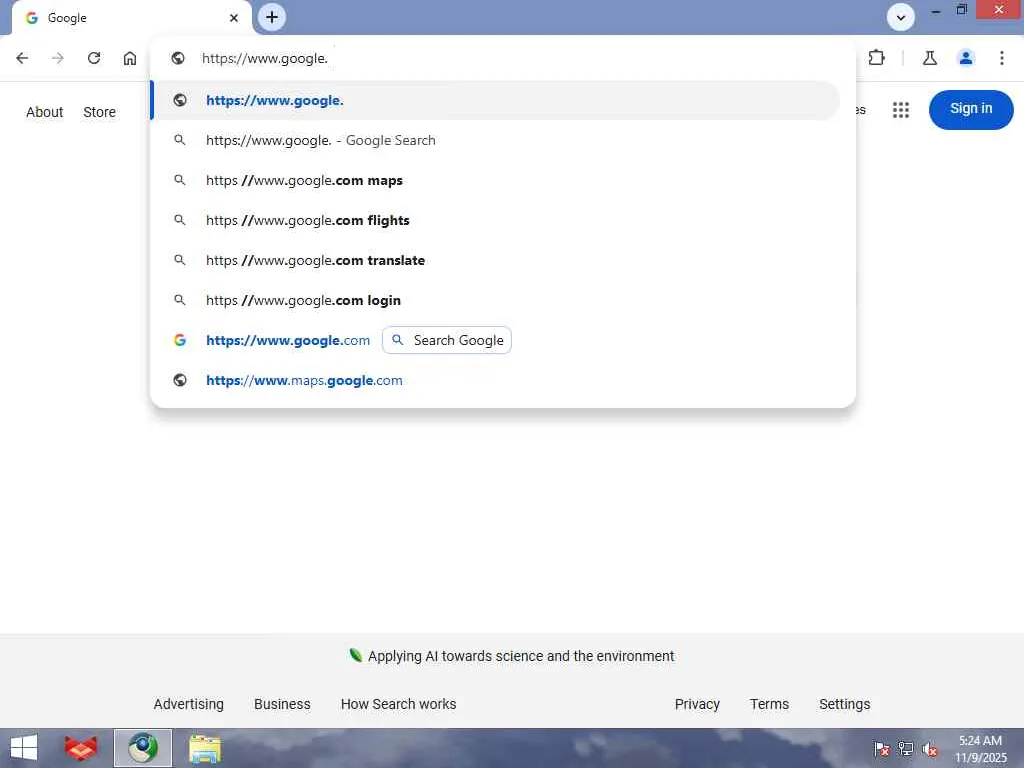The width and height of the screenshot is (1024, 768).
Task: Open the Terms footer link
Action: tap(769, 704)
